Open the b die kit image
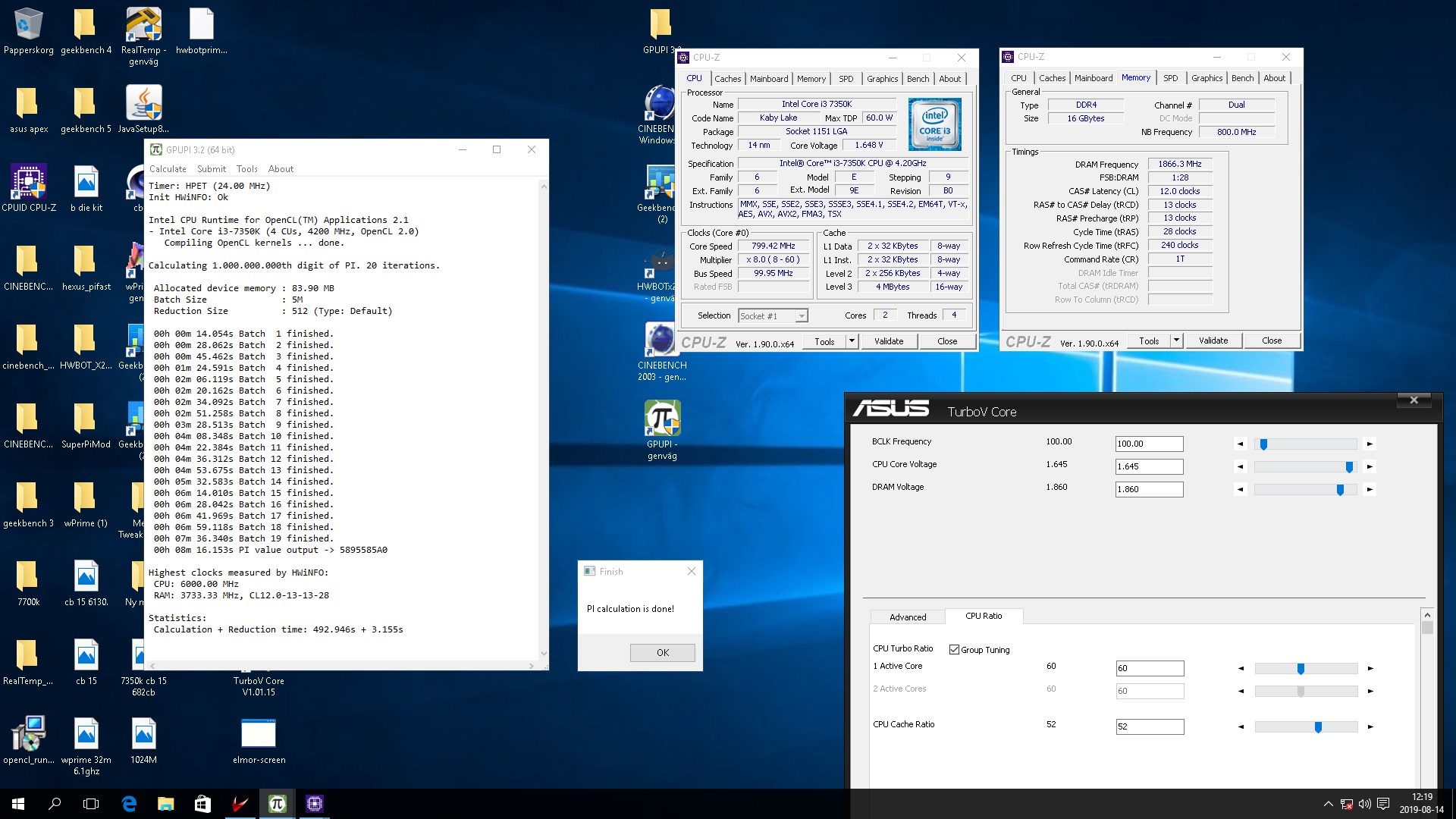 (x=86, y=190)
